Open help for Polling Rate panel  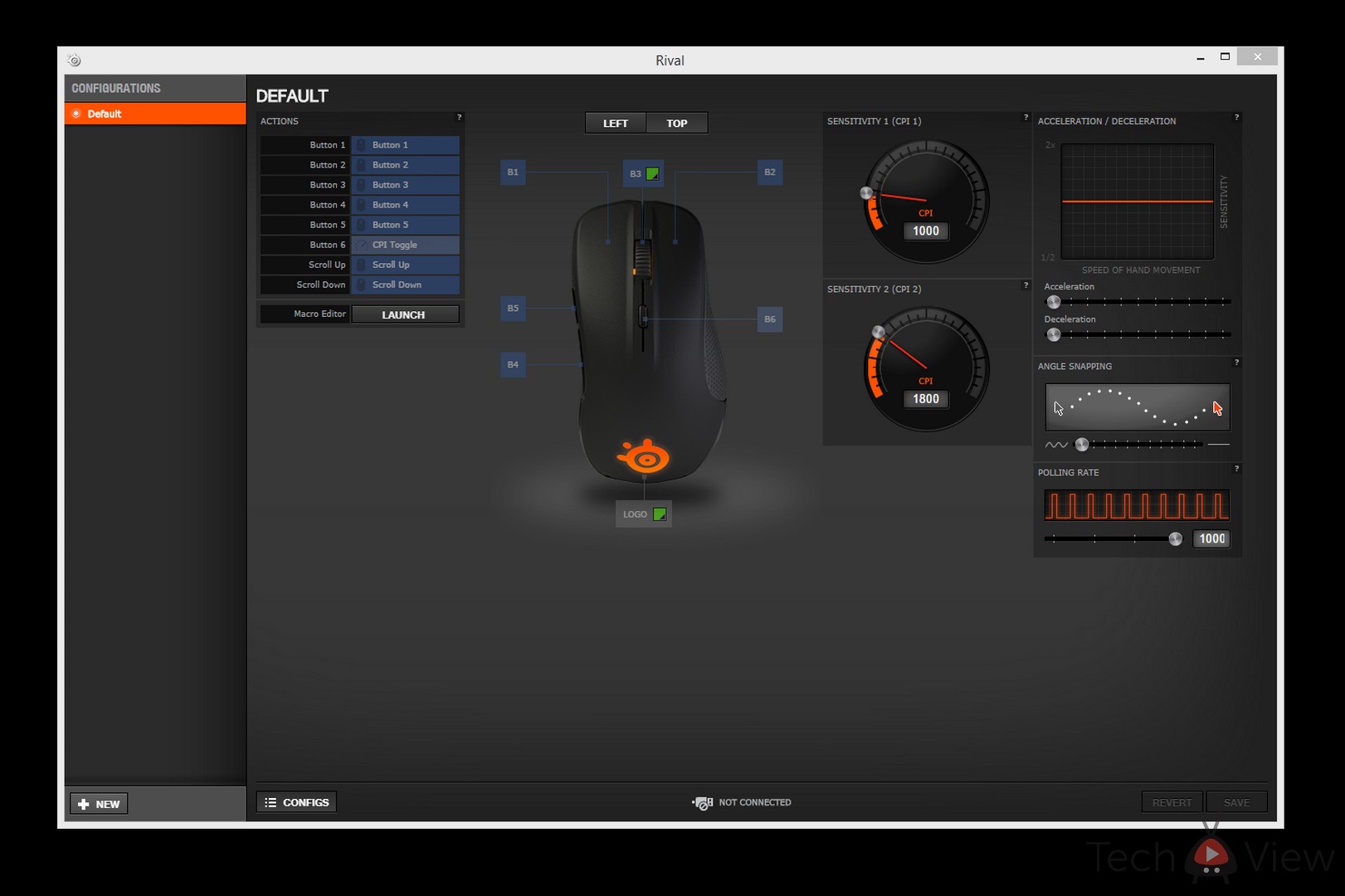[x=1236, y=469]
